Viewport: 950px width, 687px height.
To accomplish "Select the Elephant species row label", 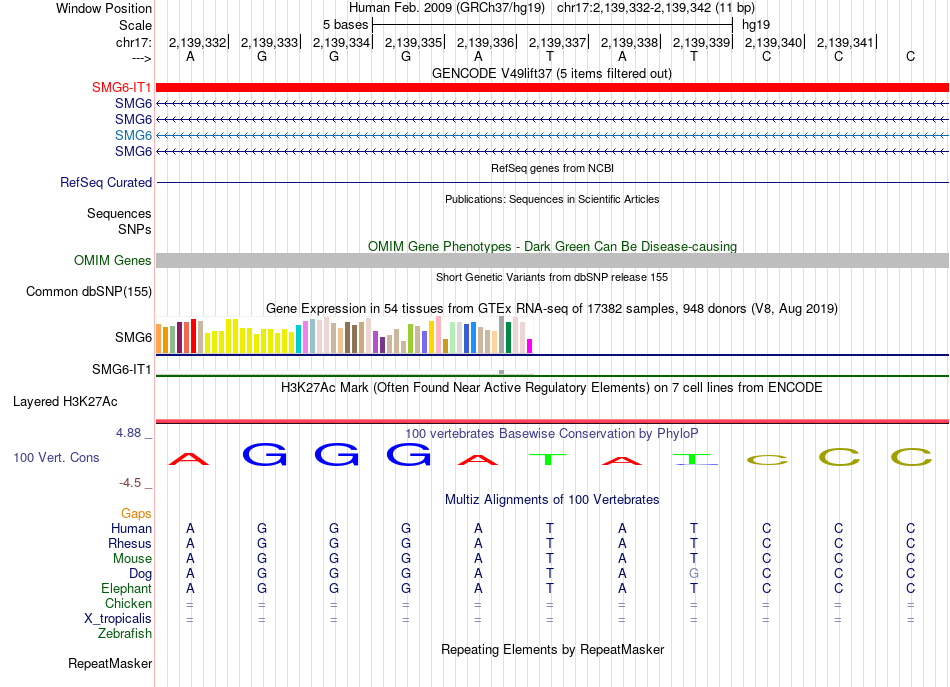I will [126, 588].
